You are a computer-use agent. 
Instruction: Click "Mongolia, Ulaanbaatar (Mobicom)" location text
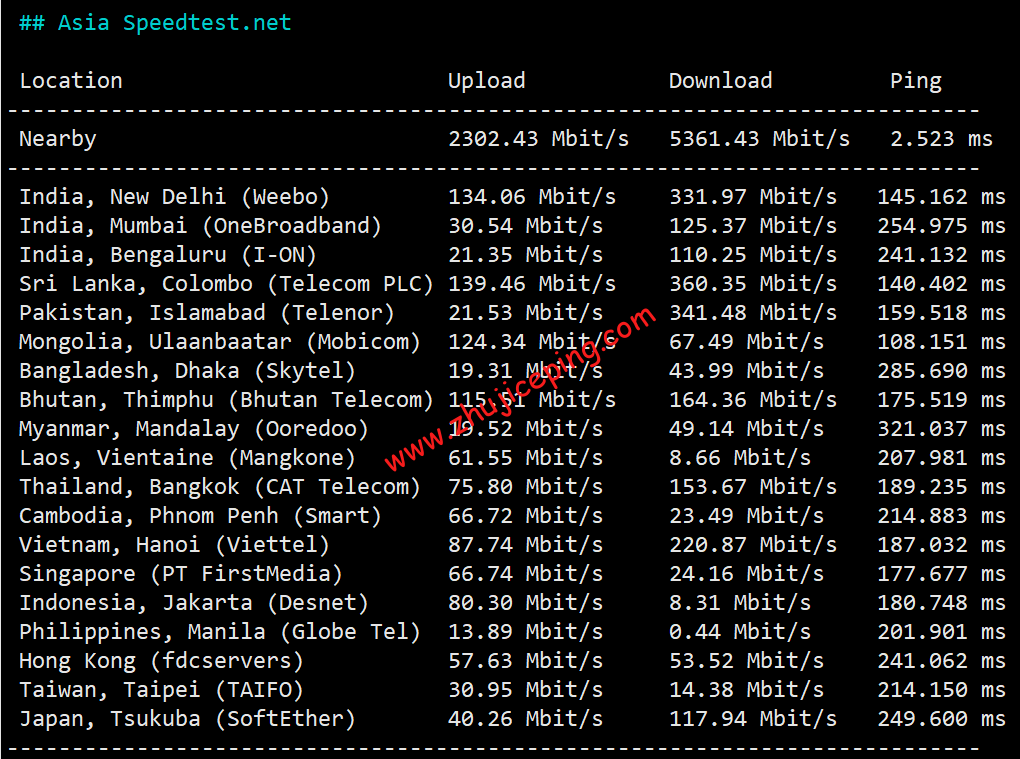[x=220, y=341]
